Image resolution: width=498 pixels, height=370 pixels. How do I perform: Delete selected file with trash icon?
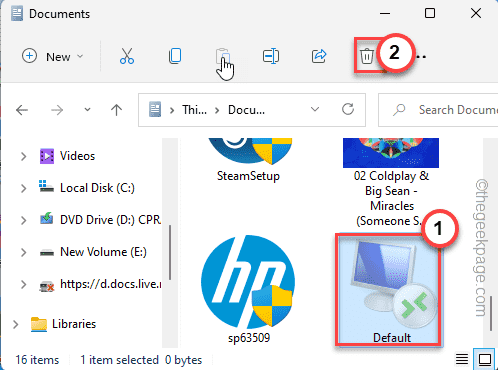point(367,56)
